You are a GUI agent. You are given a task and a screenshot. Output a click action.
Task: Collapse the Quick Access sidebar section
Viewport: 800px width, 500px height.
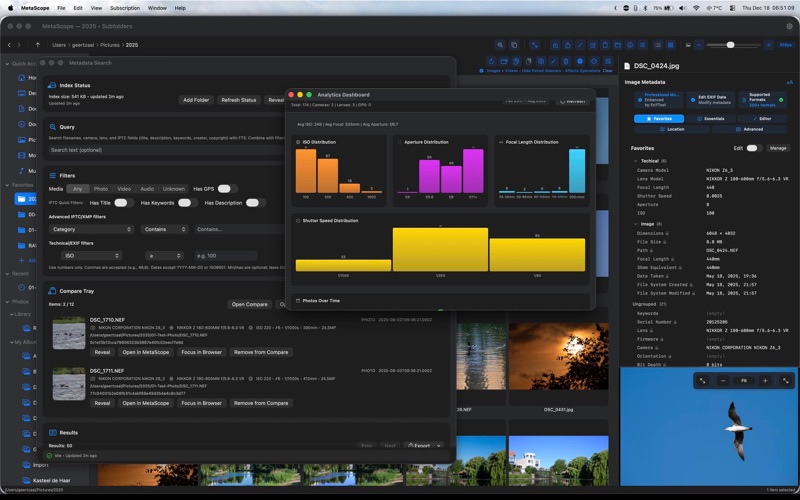click(7, 64)
